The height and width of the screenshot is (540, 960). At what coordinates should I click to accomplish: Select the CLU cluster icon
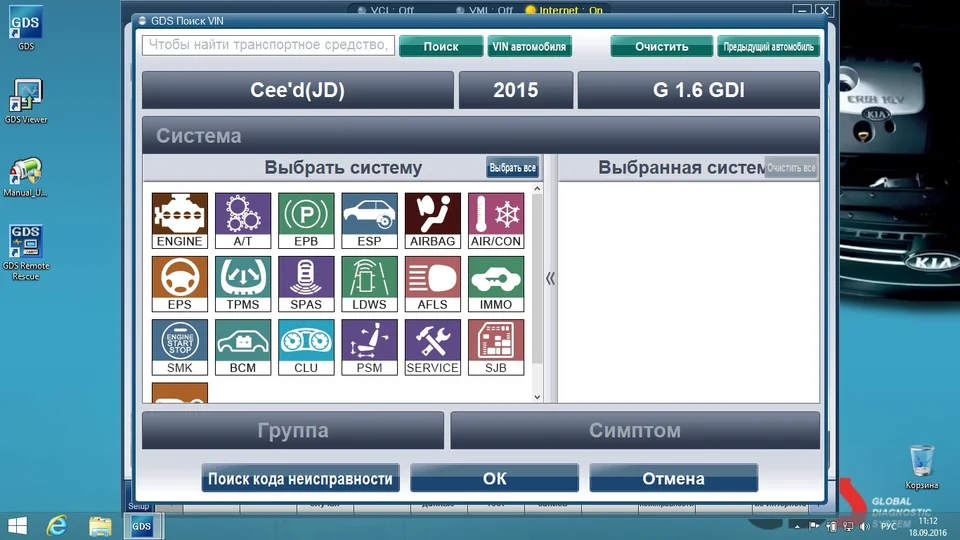click(306, 347)
